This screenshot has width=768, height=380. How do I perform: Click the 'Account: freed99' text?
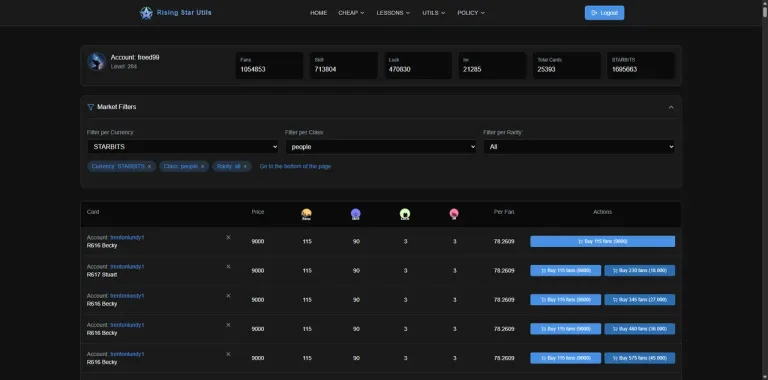pos(135,57)
